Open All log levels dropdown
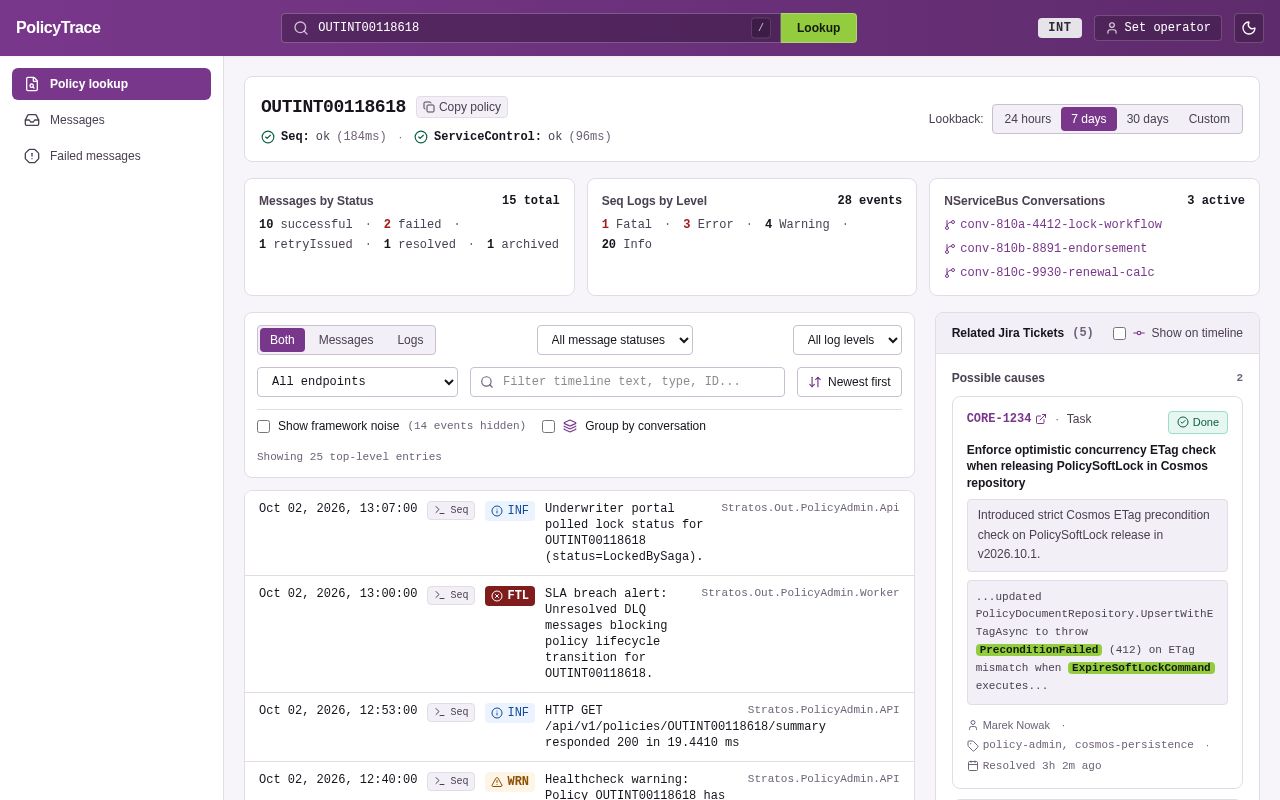 point(847,340)
